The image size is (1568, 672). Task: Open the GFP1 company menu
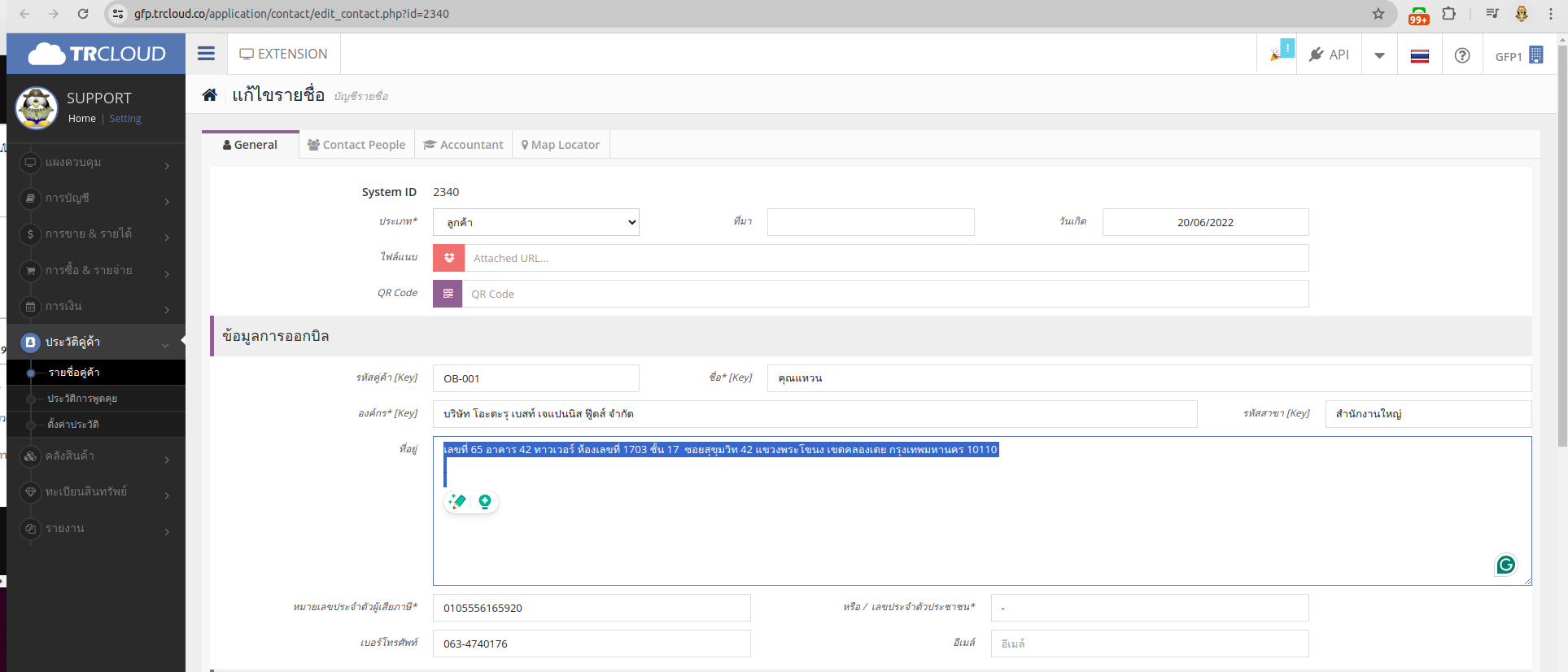point(1518,55)
